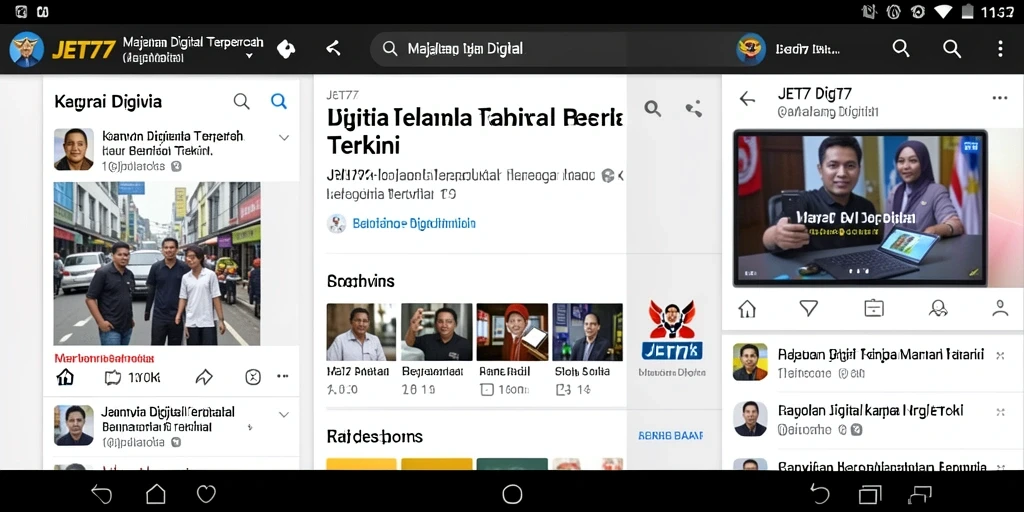Screen dimensions: 1024x512
Task: Click the Raidesboms section heading
Action: [x=374, y=436]
